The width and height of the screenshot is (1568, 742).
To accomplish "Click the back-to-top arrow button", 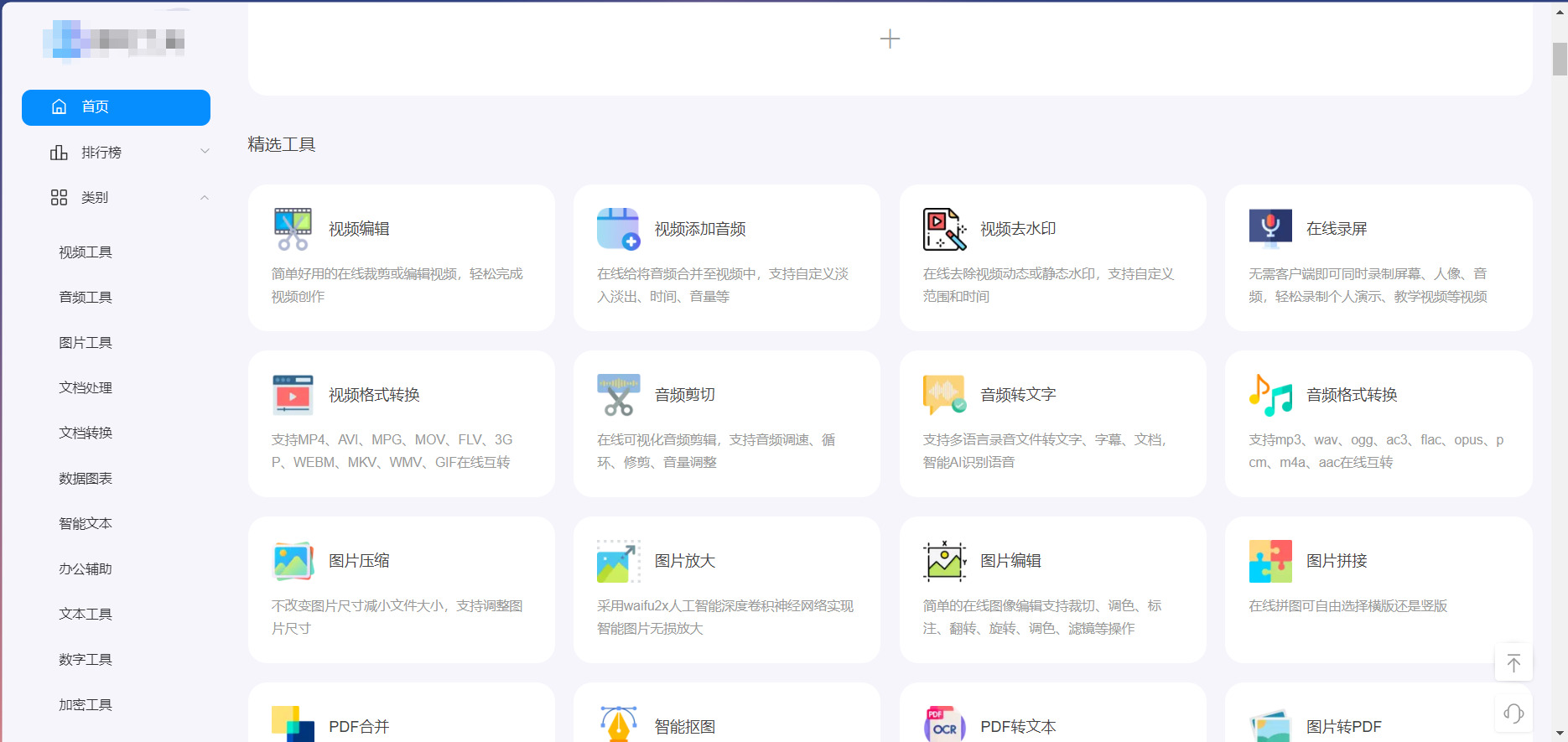I will point(1513,663).
